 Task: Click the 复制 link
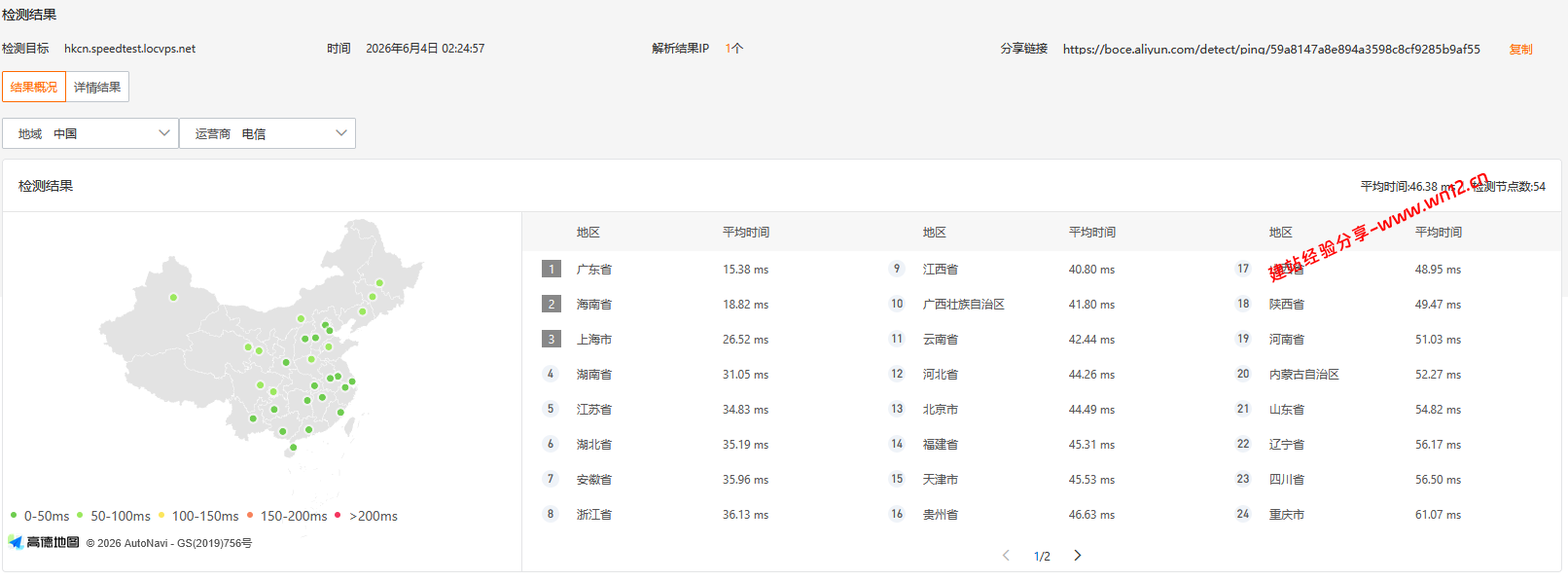coord(1520,49)
